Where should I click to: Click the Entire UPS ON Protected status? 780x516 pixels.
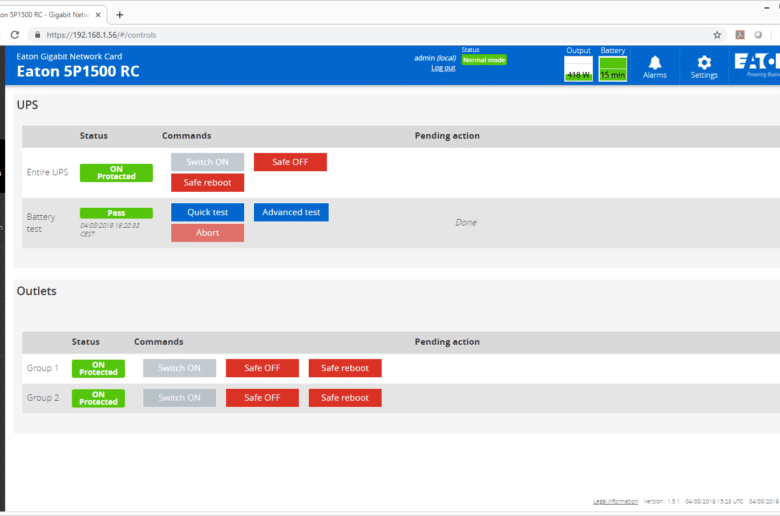click(116, 173)
